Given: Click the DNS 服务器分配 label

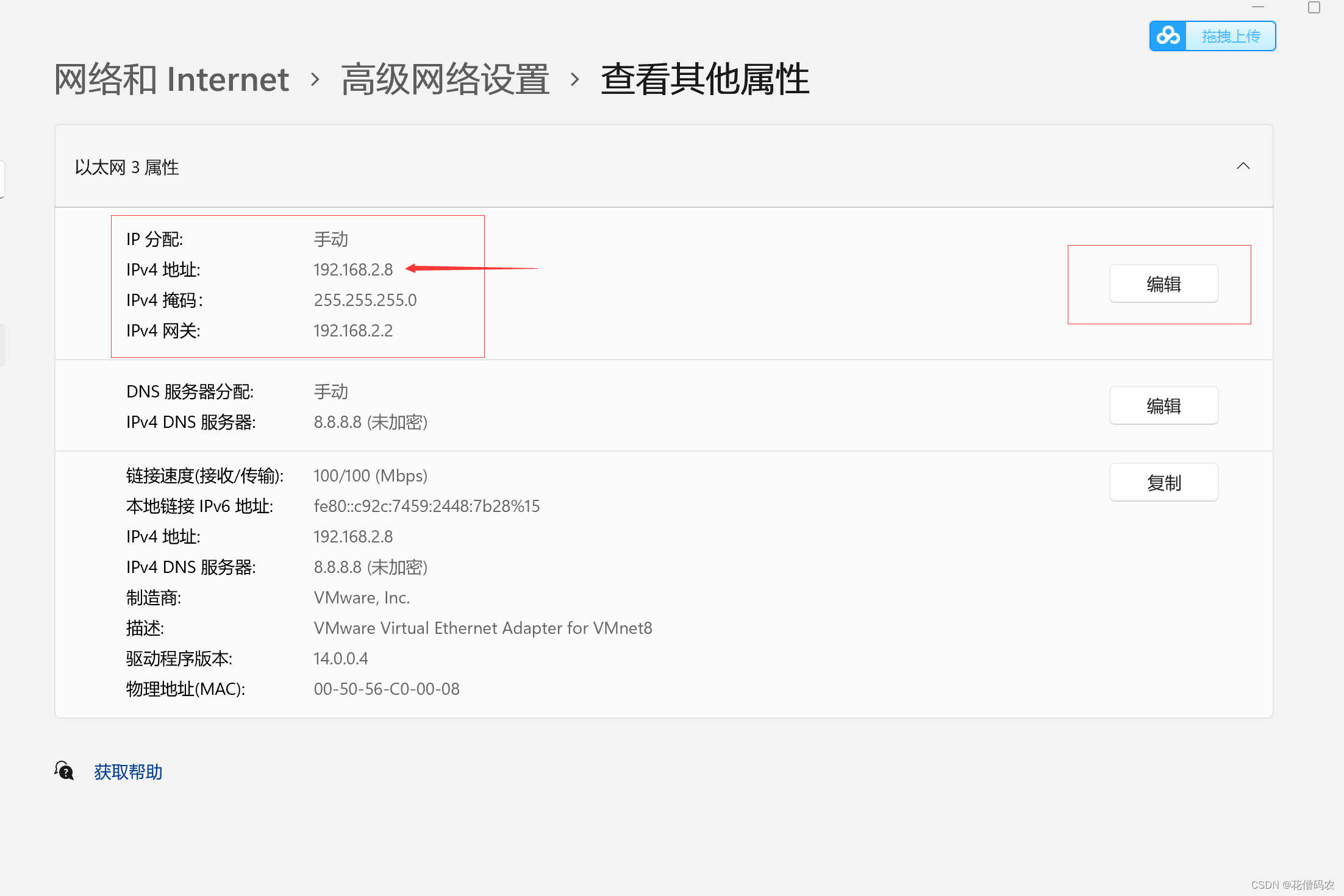Looking at the screenshot, I should click(x=190, y=391).
